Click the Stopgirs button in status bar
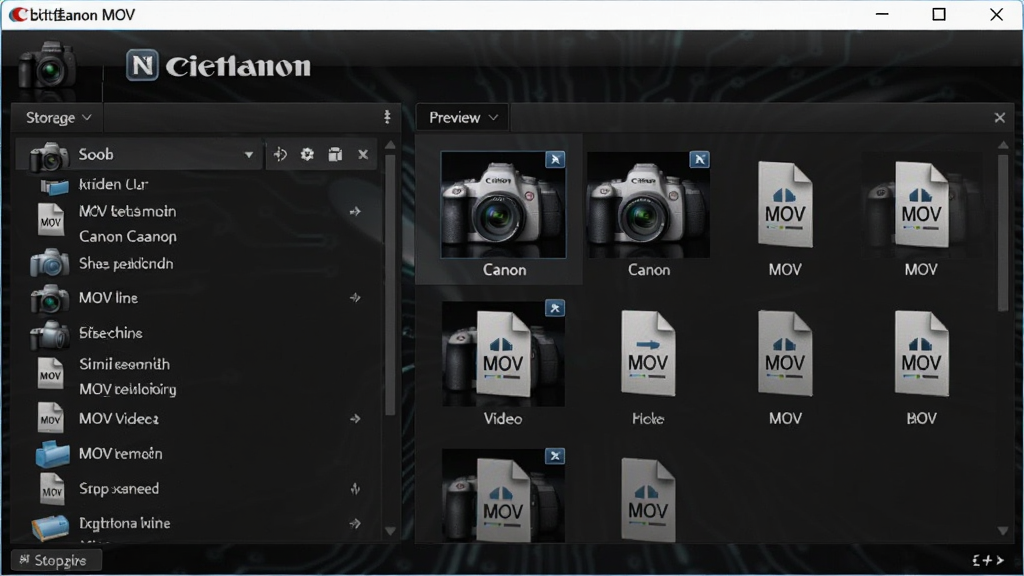 (57, 560)
